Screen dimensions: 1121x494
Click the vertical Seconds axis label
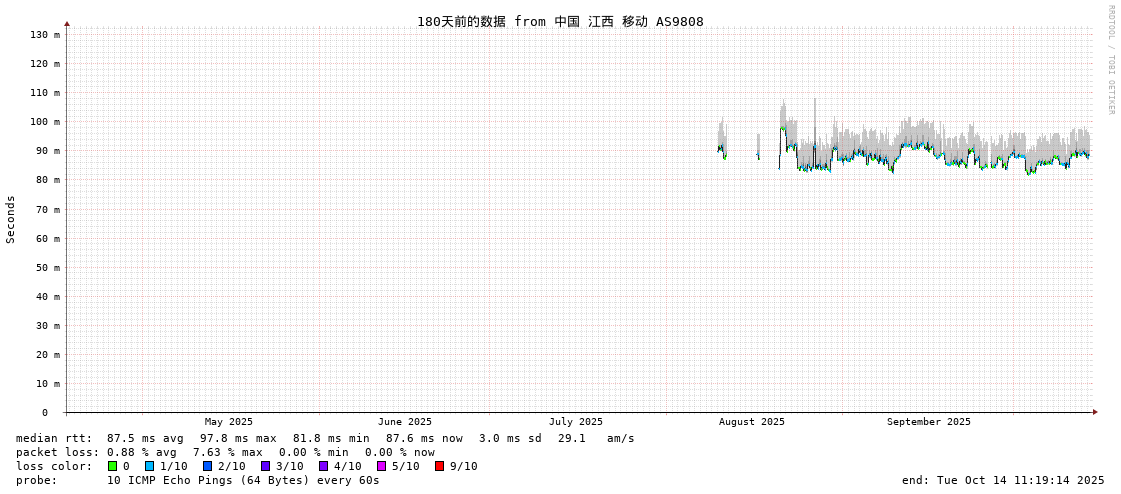11,219
